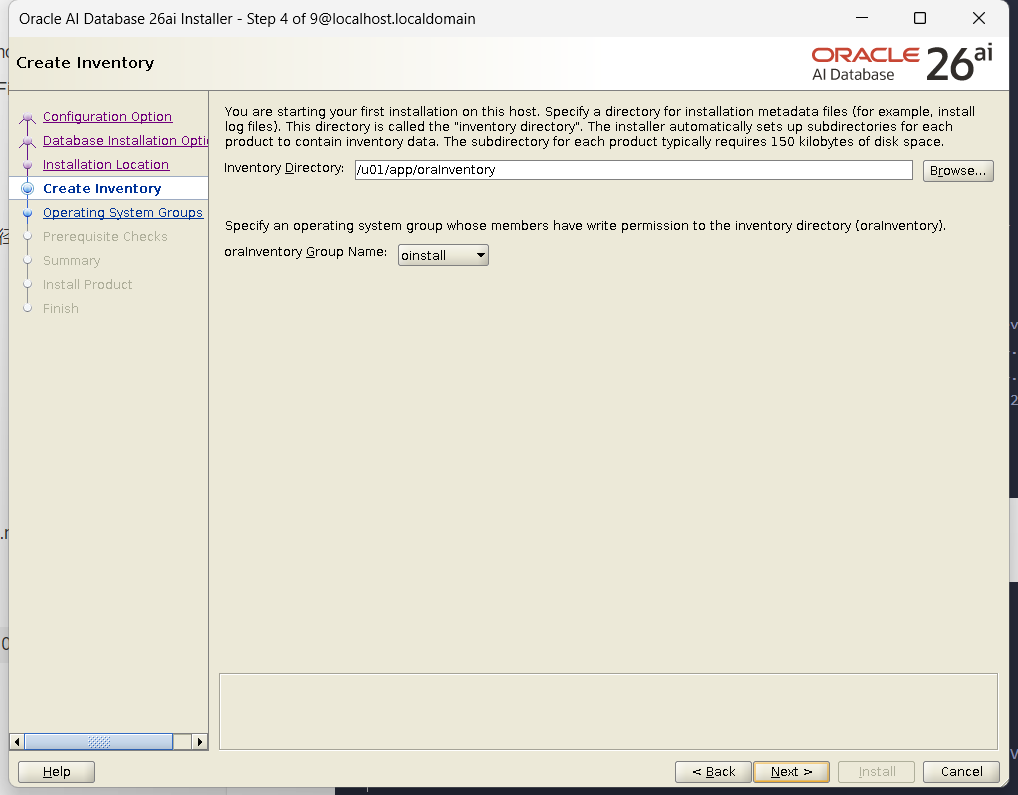Jump to Operating System Groups step
The height and width of the screenshot is (795, 1018).
(123, 213)
